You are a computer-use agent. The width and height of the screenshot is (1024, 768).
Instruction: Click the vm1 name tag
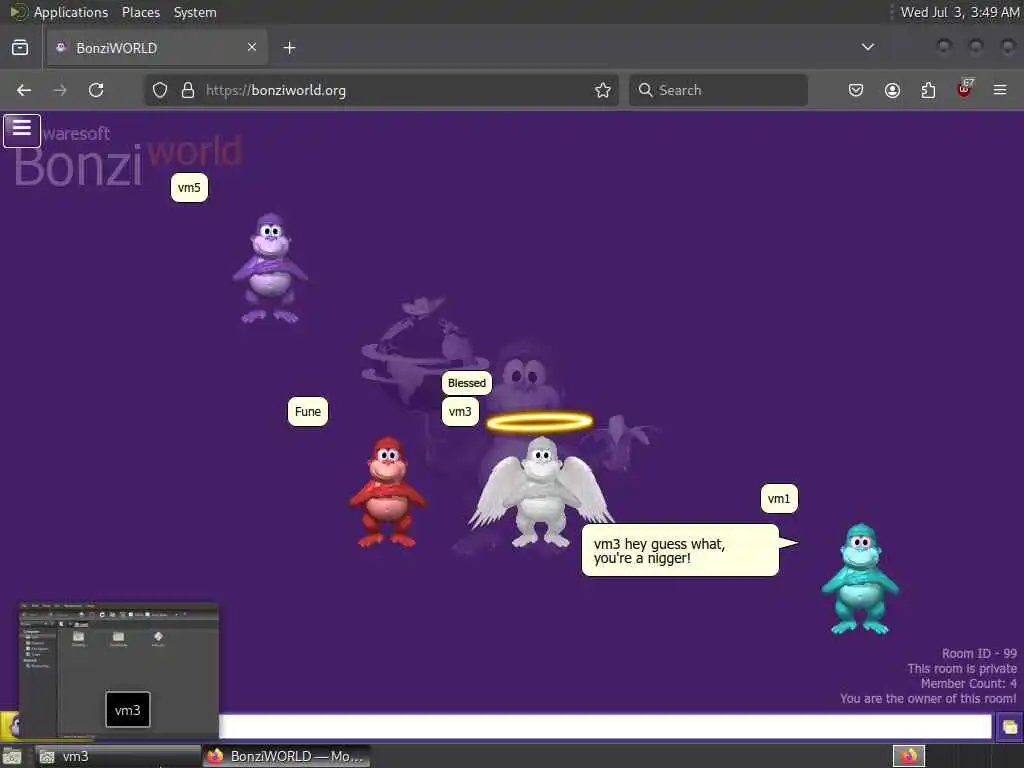(779, 498)
